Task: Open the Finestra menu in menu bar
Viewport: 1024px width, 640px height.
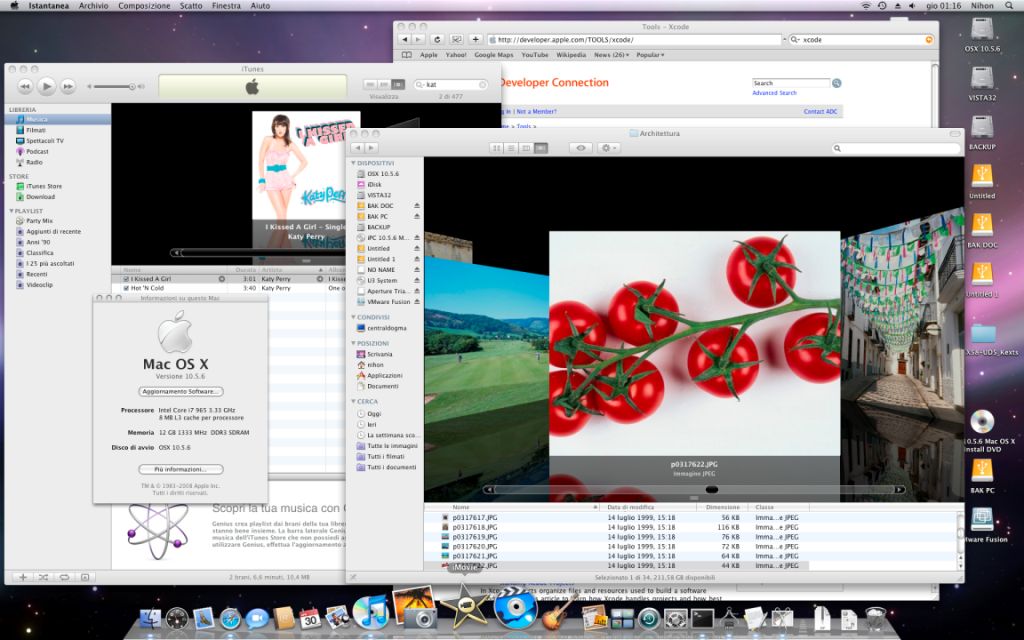Action: (x=226, y=6)
